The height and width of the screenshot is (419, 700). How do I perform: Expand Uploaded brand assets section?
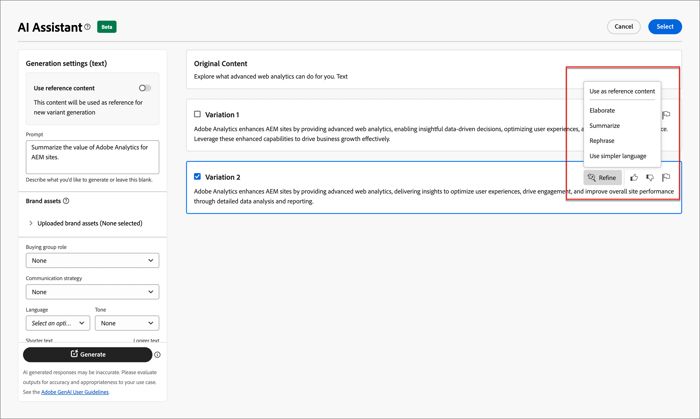pyautogui.click(x=31, y=223)
